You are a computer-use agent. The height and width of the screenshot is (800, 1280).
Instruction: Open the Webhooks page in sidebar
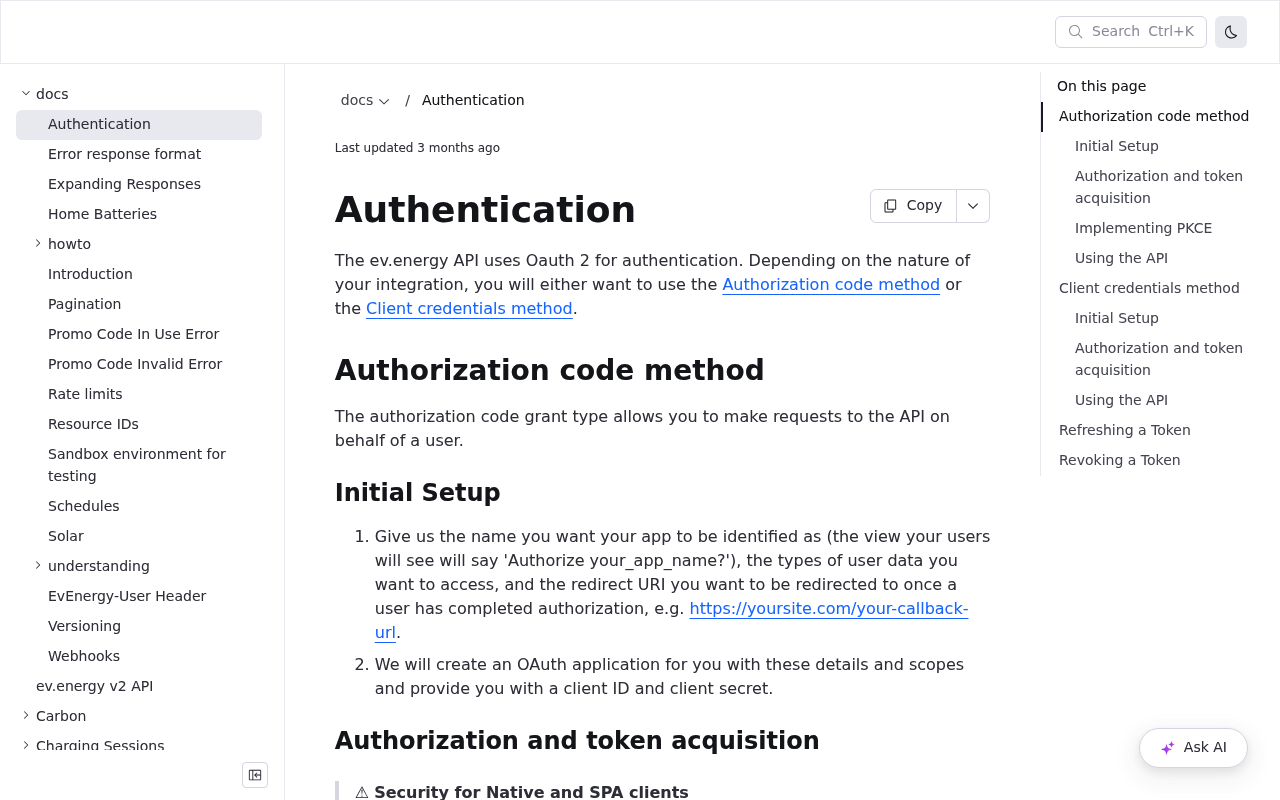(84, 656)
